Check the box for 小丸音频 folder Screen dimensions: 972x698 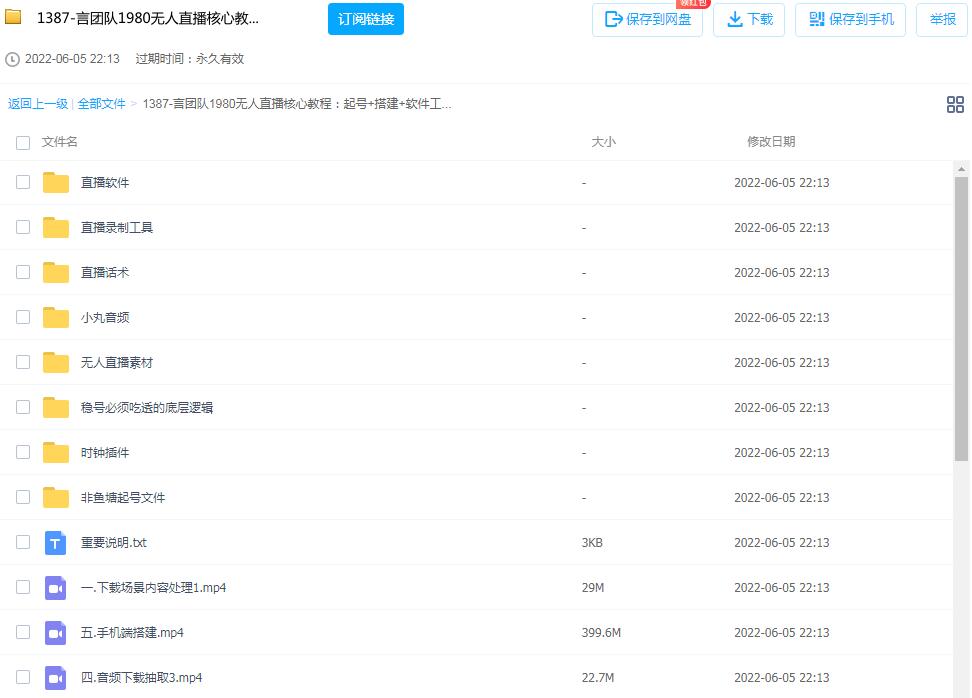[23, 317]
